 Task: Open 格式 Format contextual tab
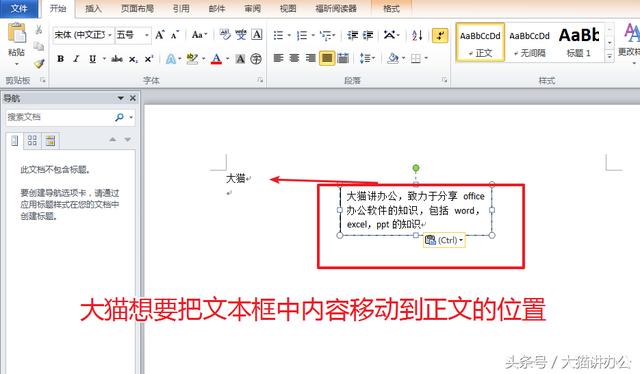(391, 8)
